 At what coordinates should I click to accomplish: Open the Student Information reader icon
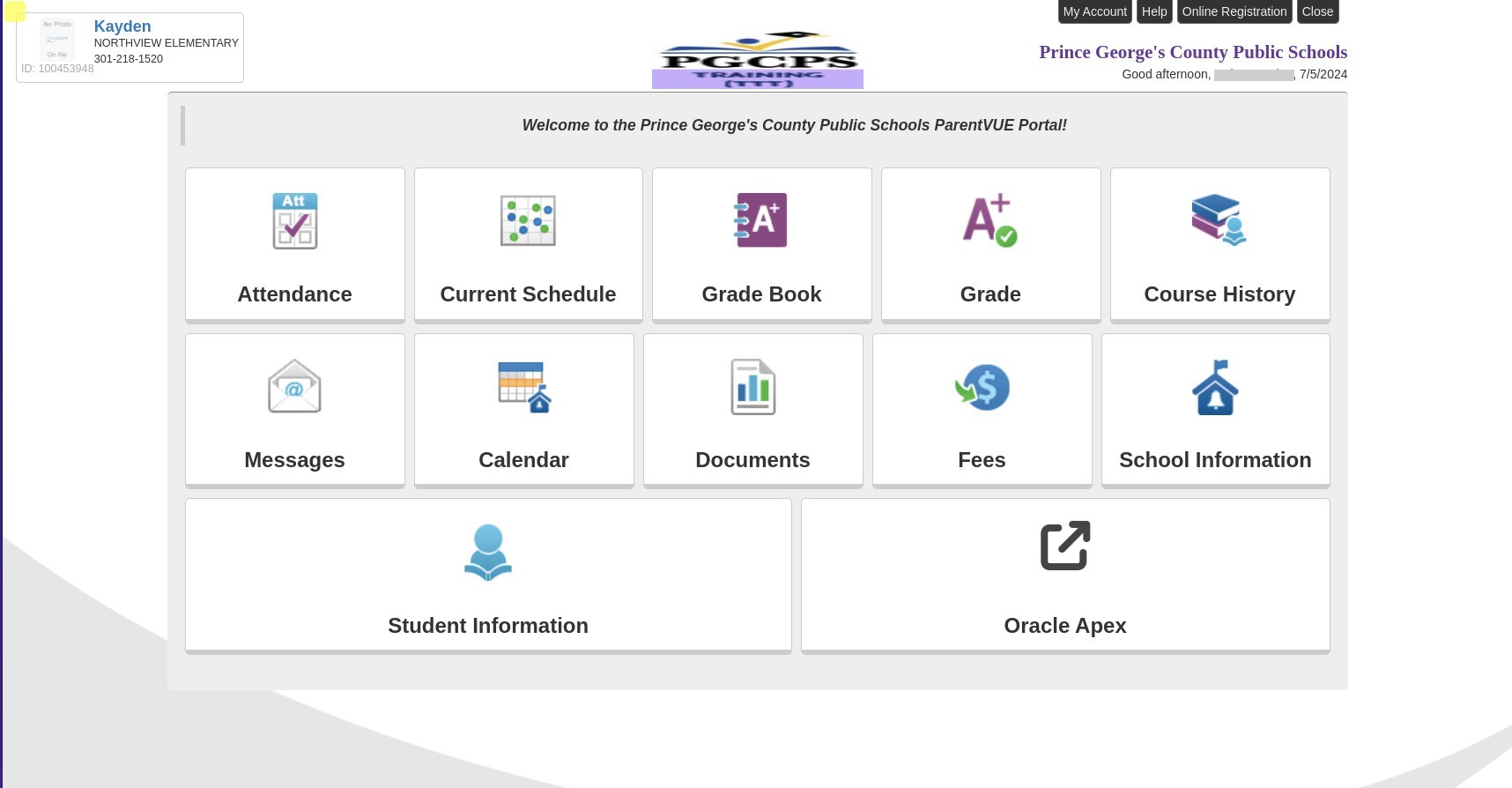click(x=488, y=553)
